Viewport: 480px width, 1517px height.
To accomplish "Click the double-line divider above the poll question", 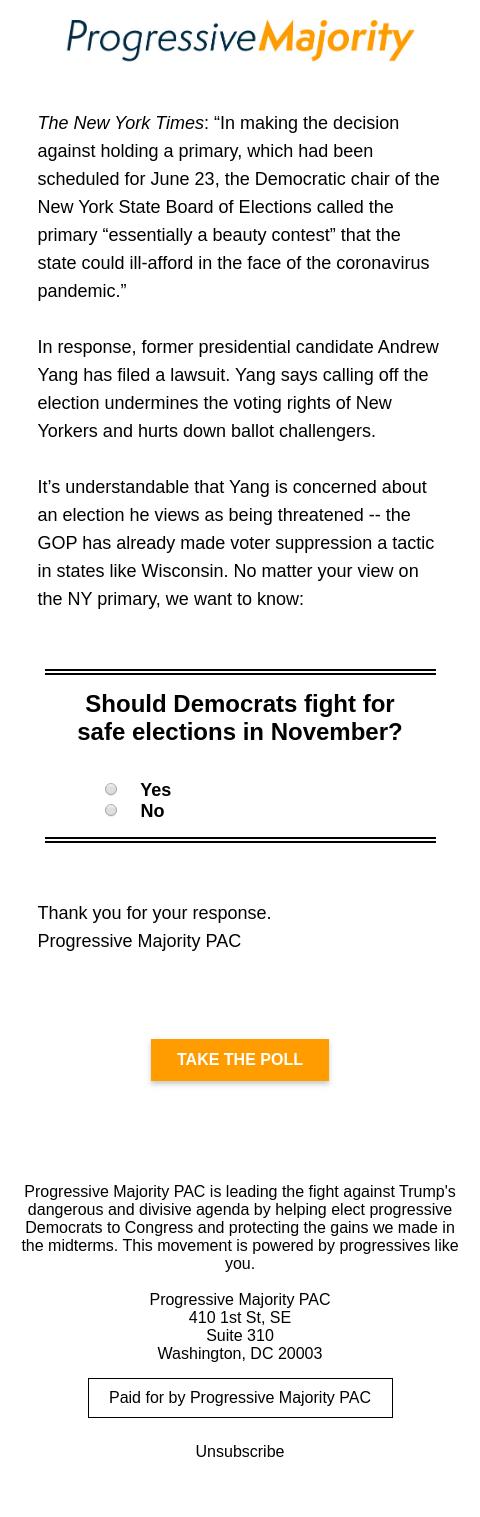I will pos(240,672).
